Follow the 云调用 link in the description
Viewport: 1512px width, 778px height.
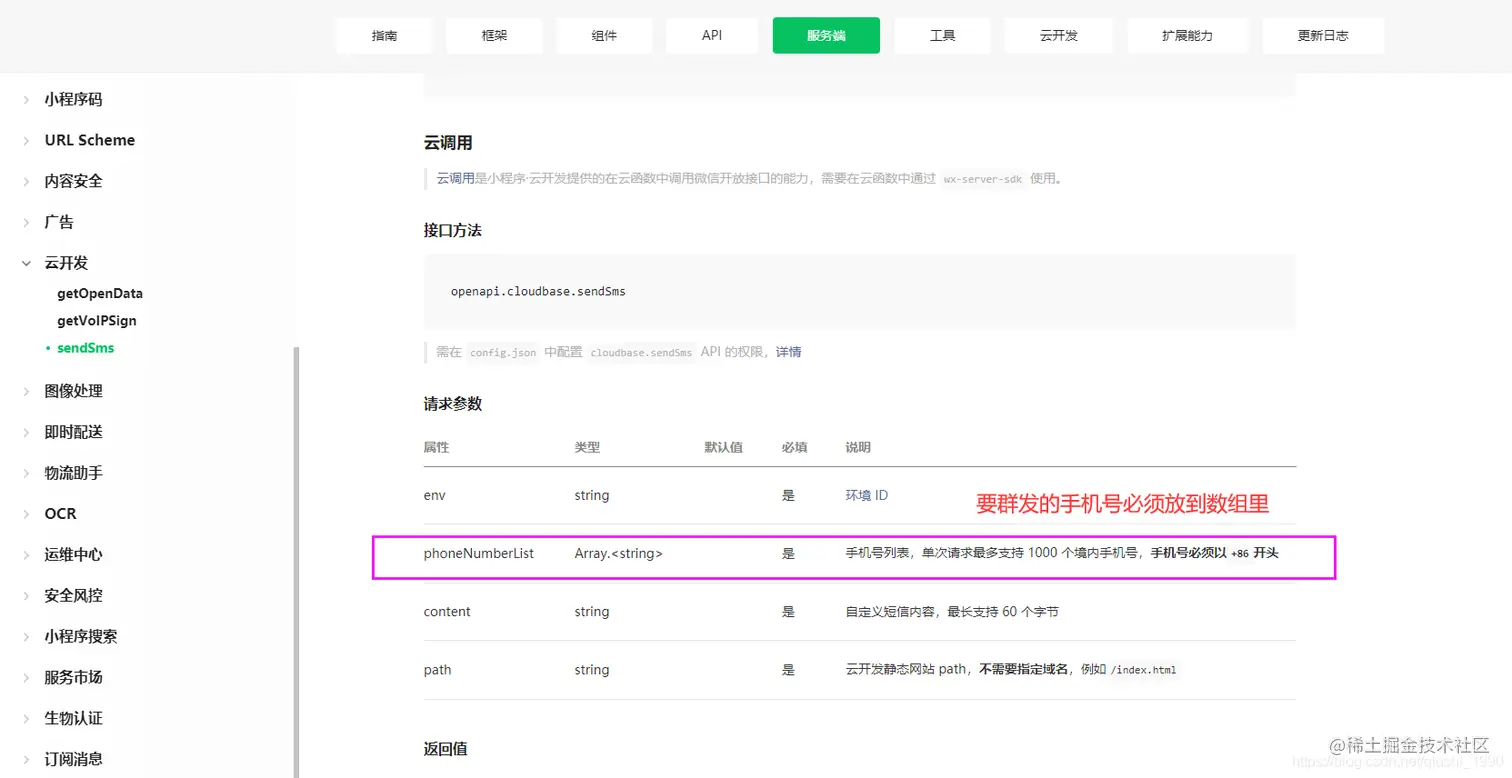(455, 179)
